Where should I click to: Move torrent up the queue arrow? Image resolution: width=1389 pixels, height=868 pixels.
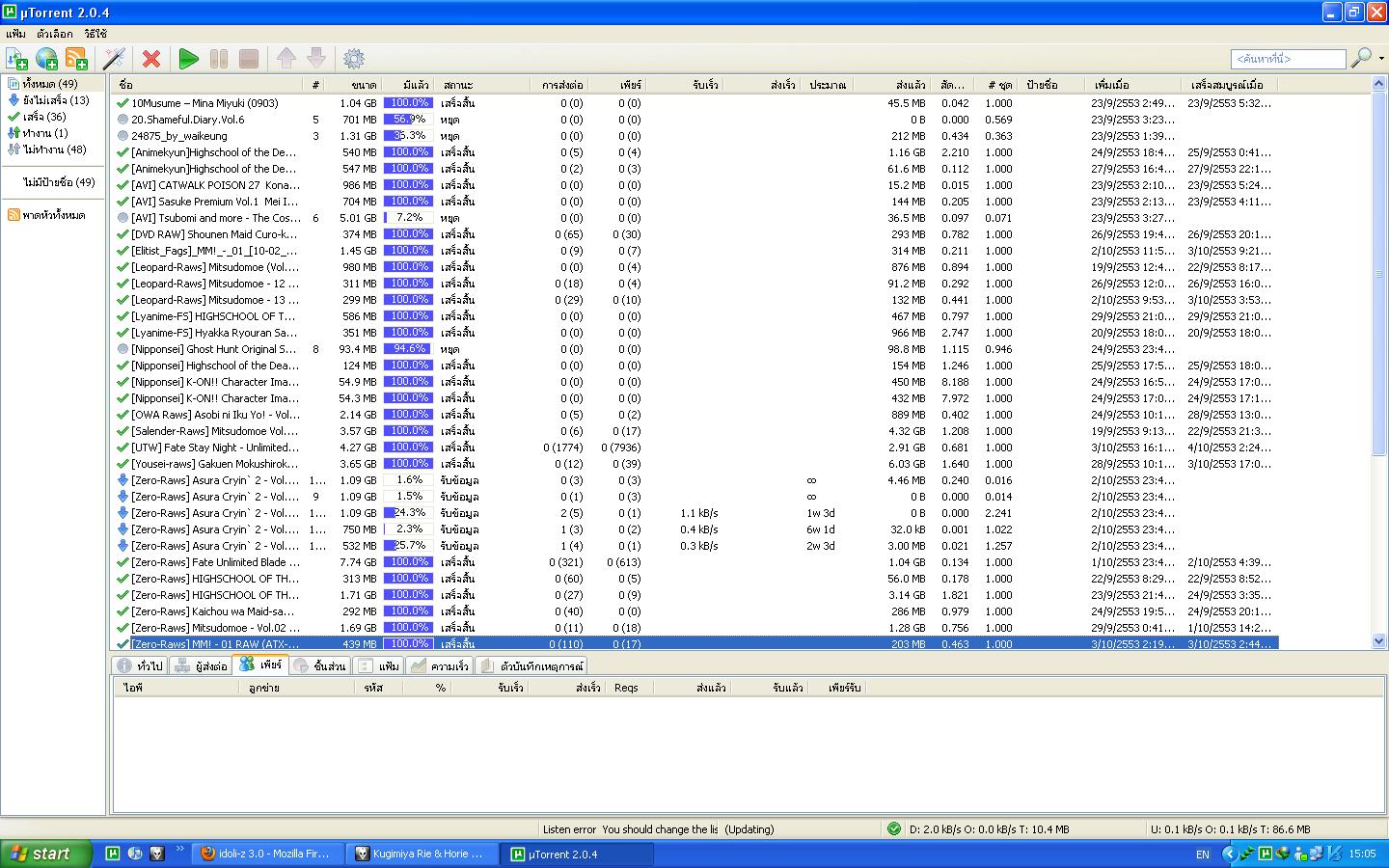286,59
